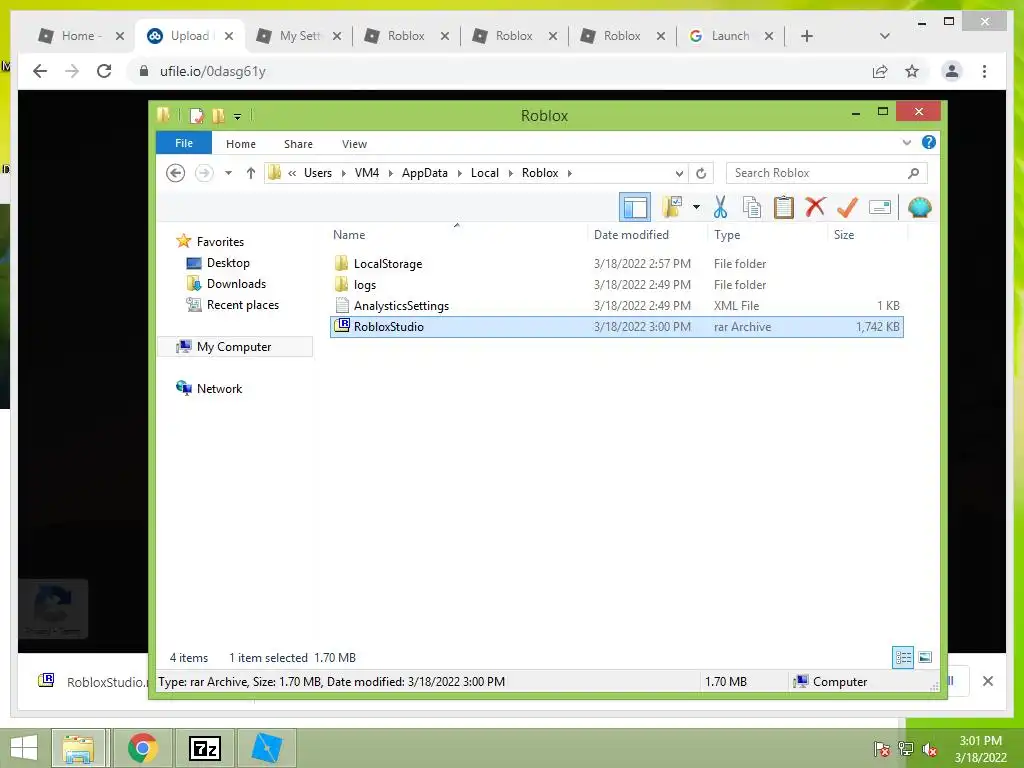
Task: Switch to Large icons view icon
Action: (x=925, y=657)
